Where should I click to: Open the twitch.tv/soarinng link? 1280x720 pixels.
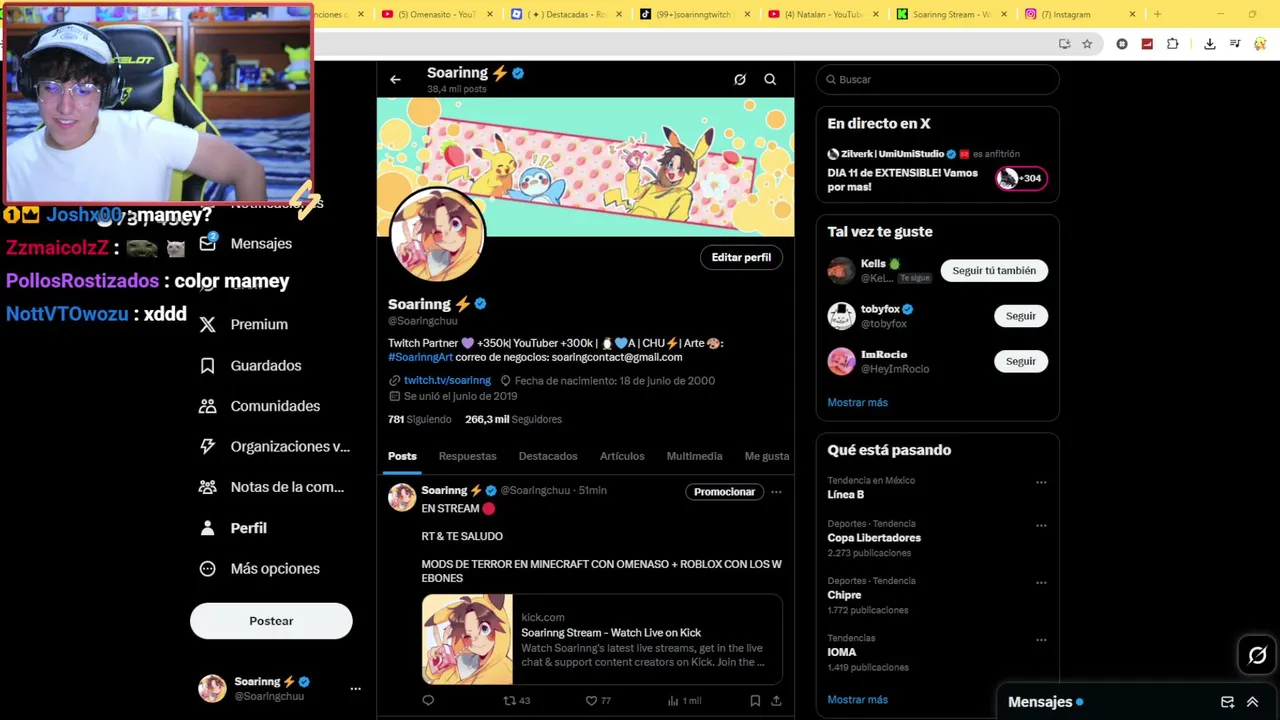[x=447, y=380]
